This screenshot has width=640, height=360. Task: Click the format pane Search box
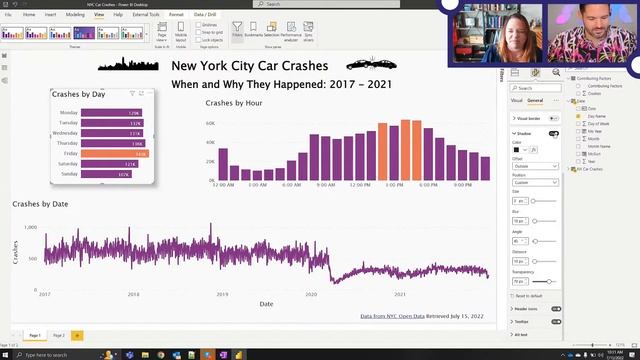535,88
